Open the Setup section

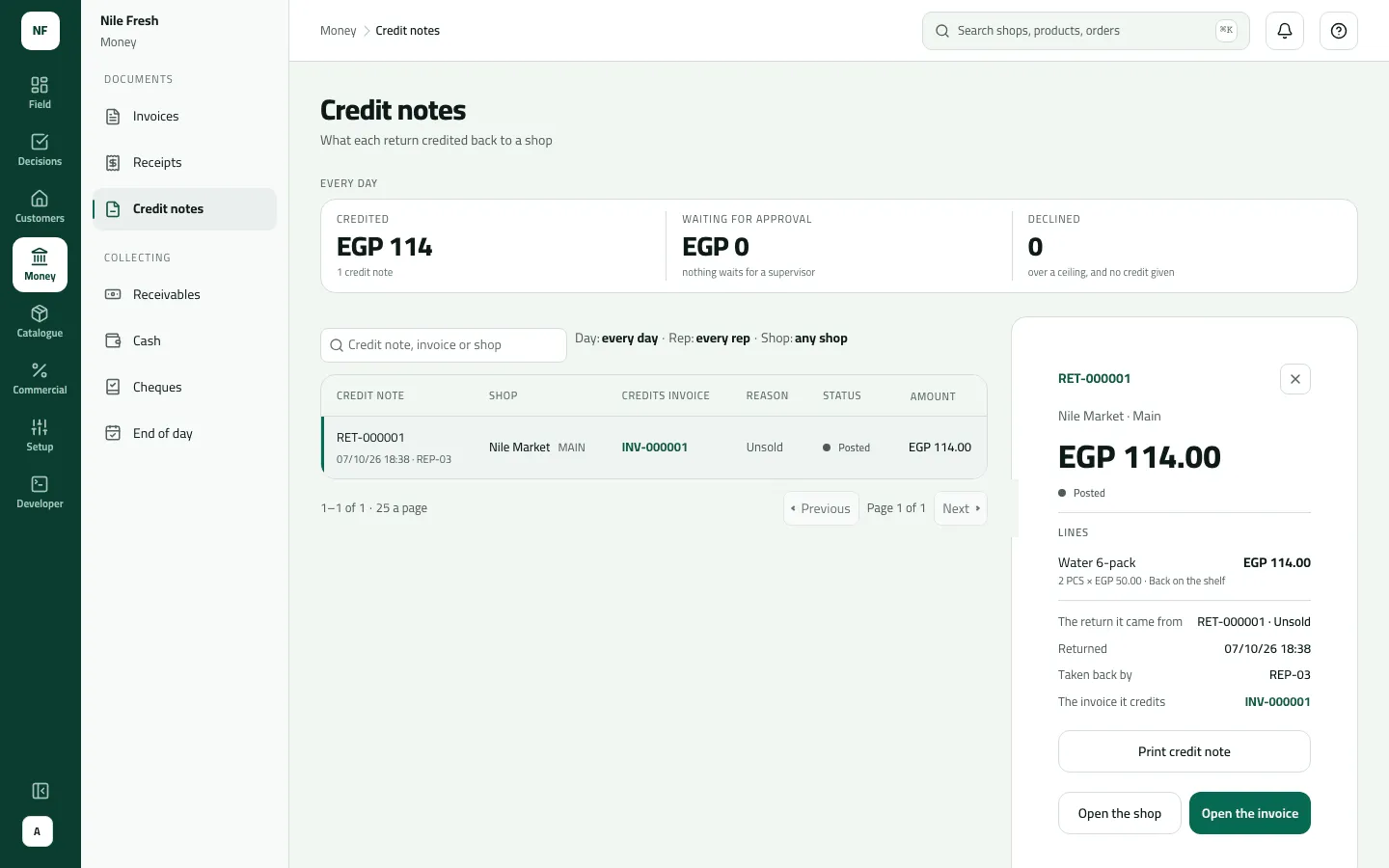point(40,435)
